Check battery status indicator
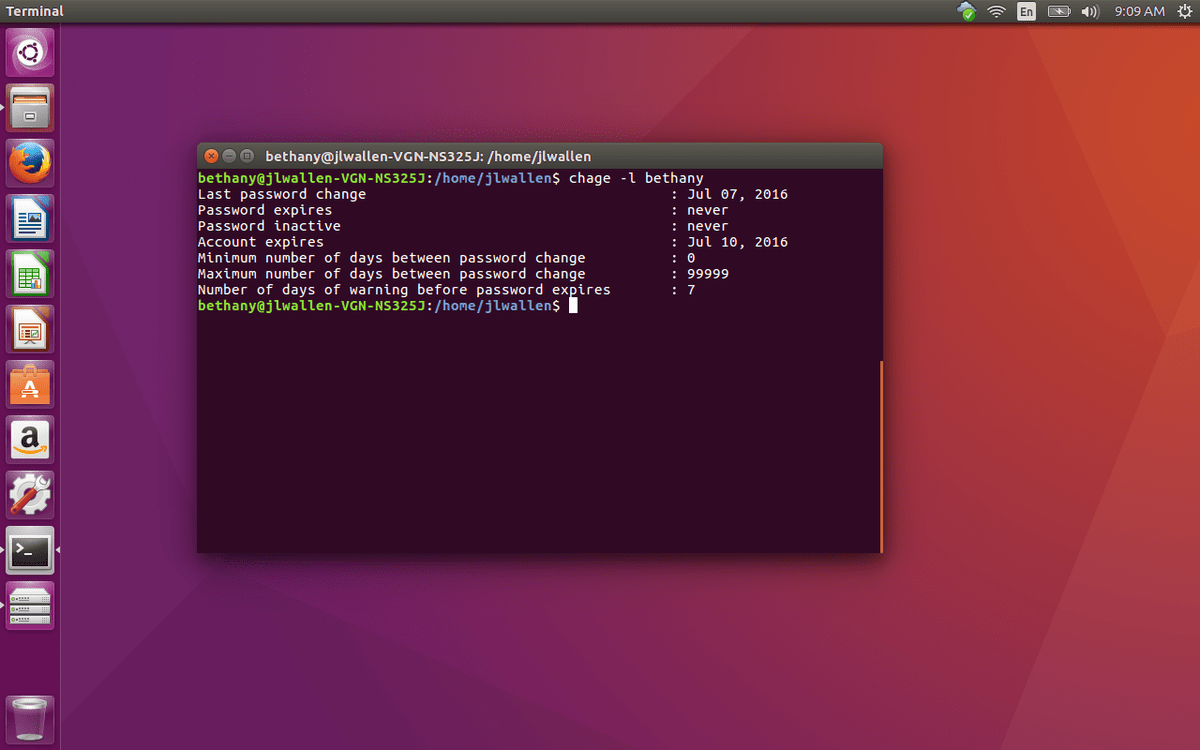This screenshot has height=750, width=1200. coord(1058,12)
